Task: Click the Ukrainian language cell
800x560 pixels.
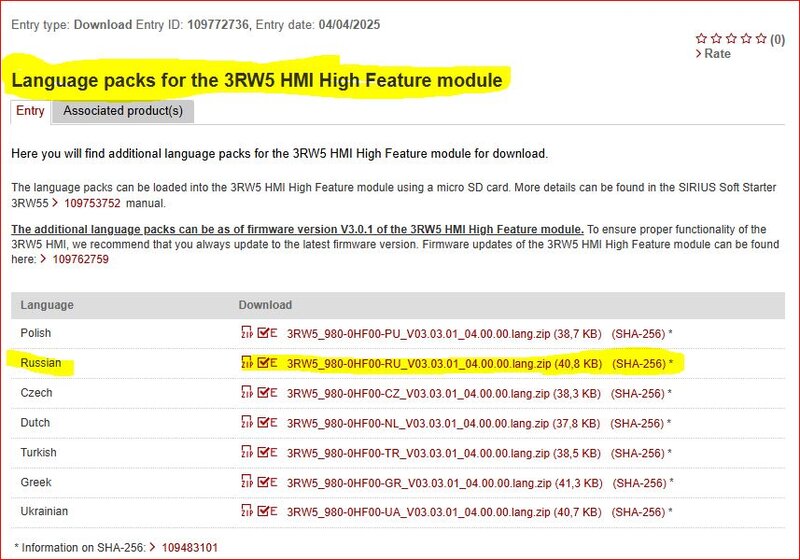Action: [x=44, y=511]
